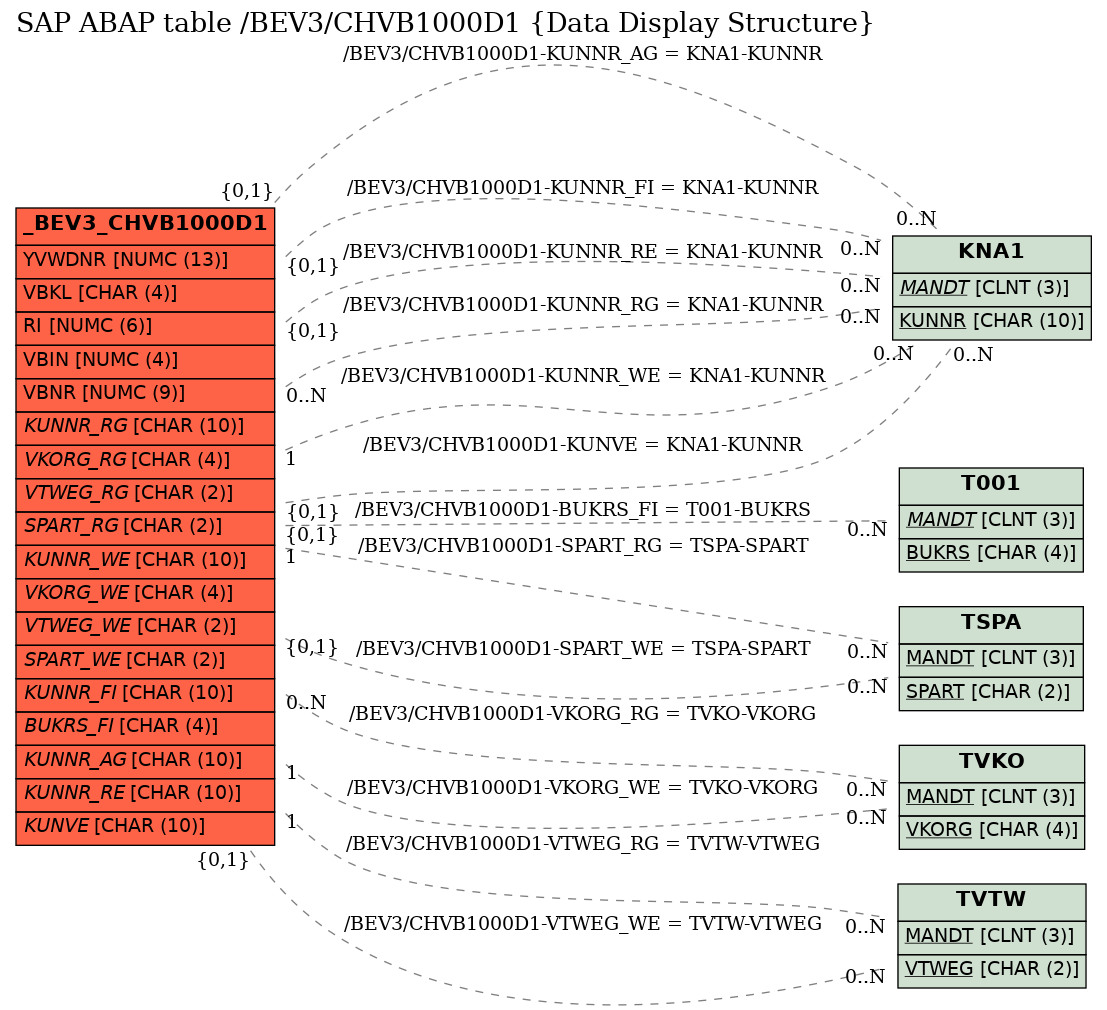
Task: Select the BUKRS_FI [CHAR (4)] field row
Action: [x=145, y=728]
